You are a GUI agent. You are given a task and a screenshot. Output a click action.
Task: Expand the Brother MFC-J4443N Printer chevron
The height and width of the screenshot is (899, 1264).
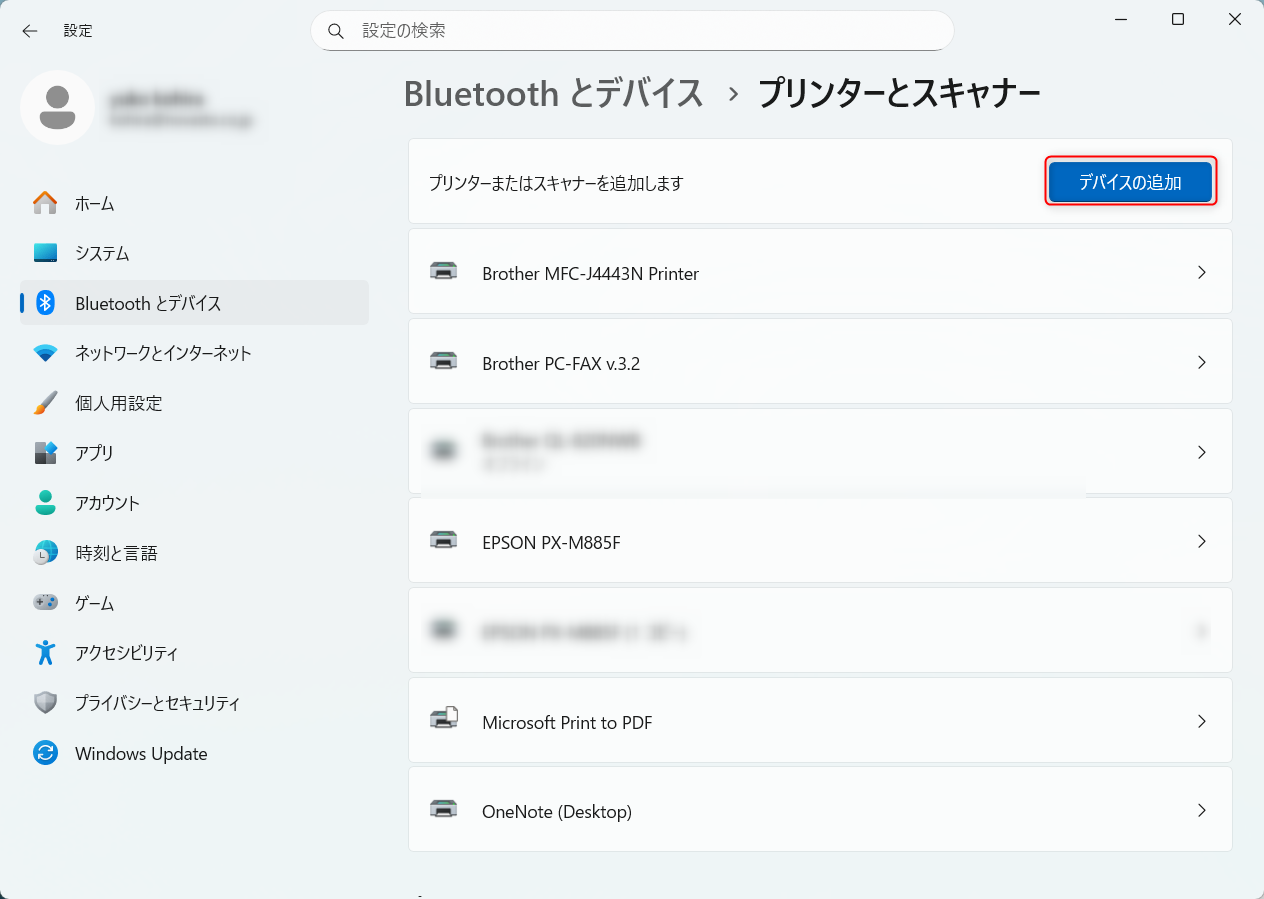point(1202,272)
